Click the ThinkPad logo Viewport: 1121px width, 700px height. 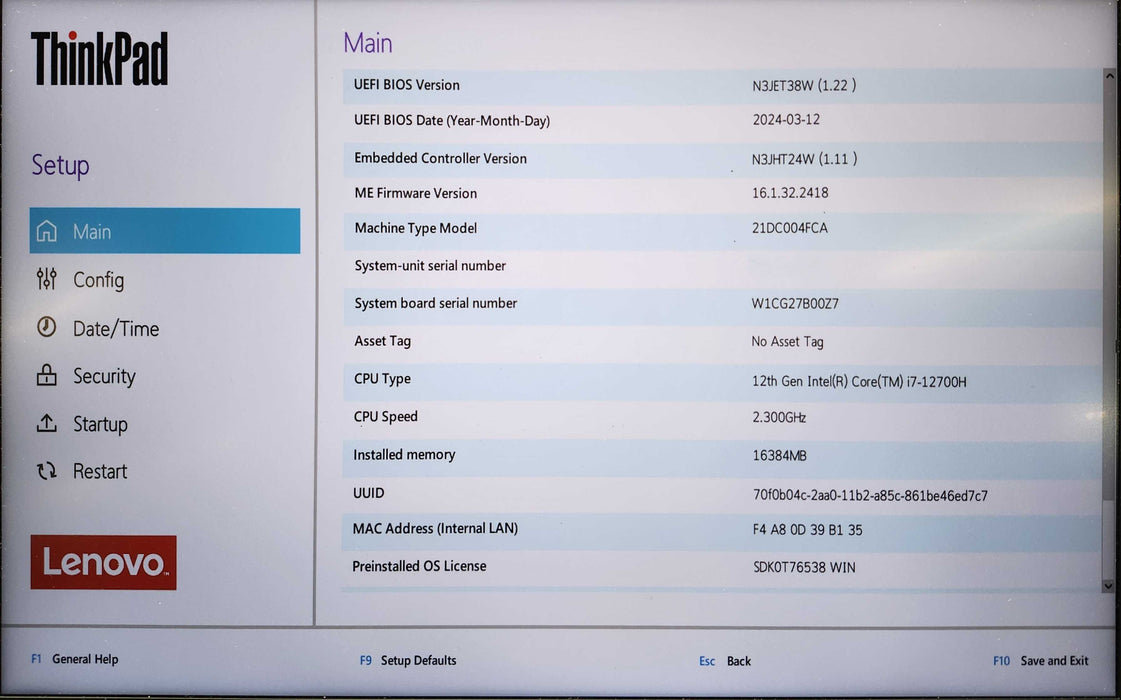99,59
